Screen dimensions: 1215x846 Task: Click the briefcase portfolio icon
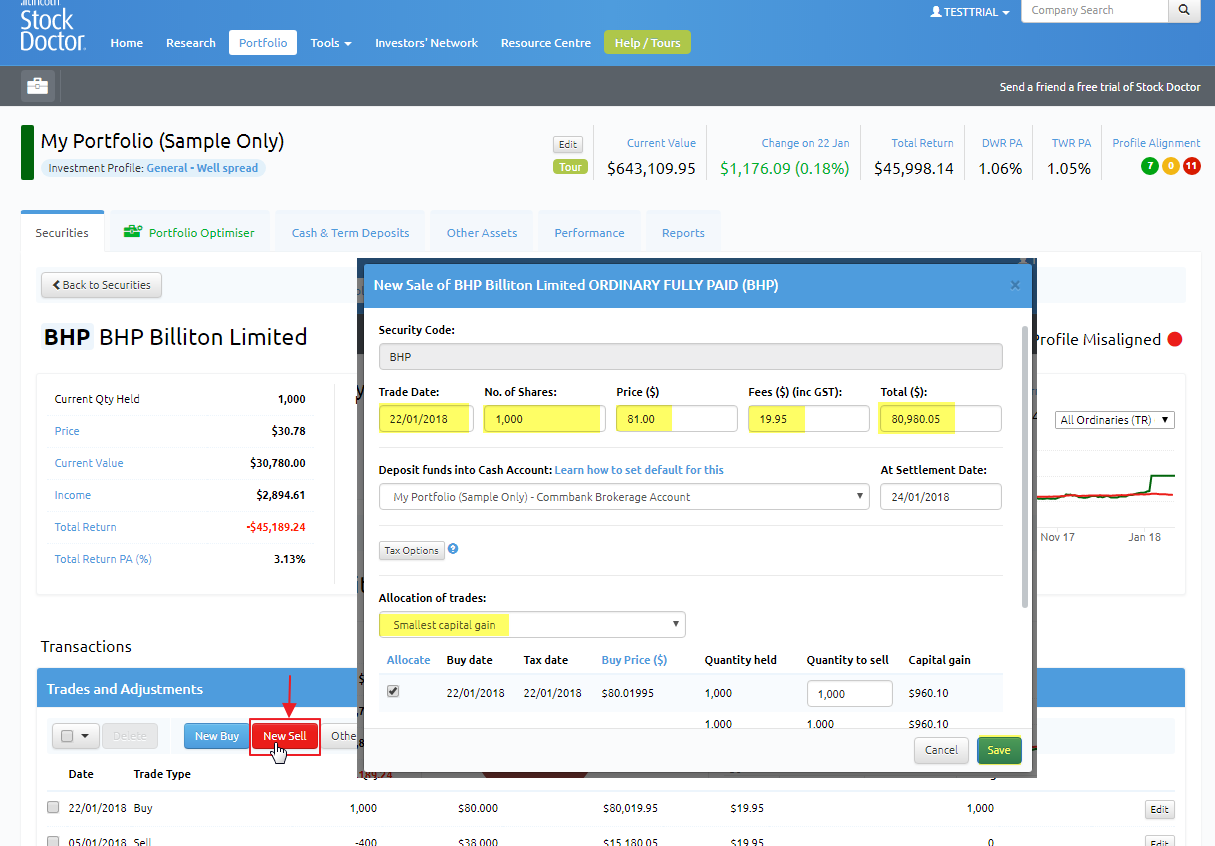point(37,86)
